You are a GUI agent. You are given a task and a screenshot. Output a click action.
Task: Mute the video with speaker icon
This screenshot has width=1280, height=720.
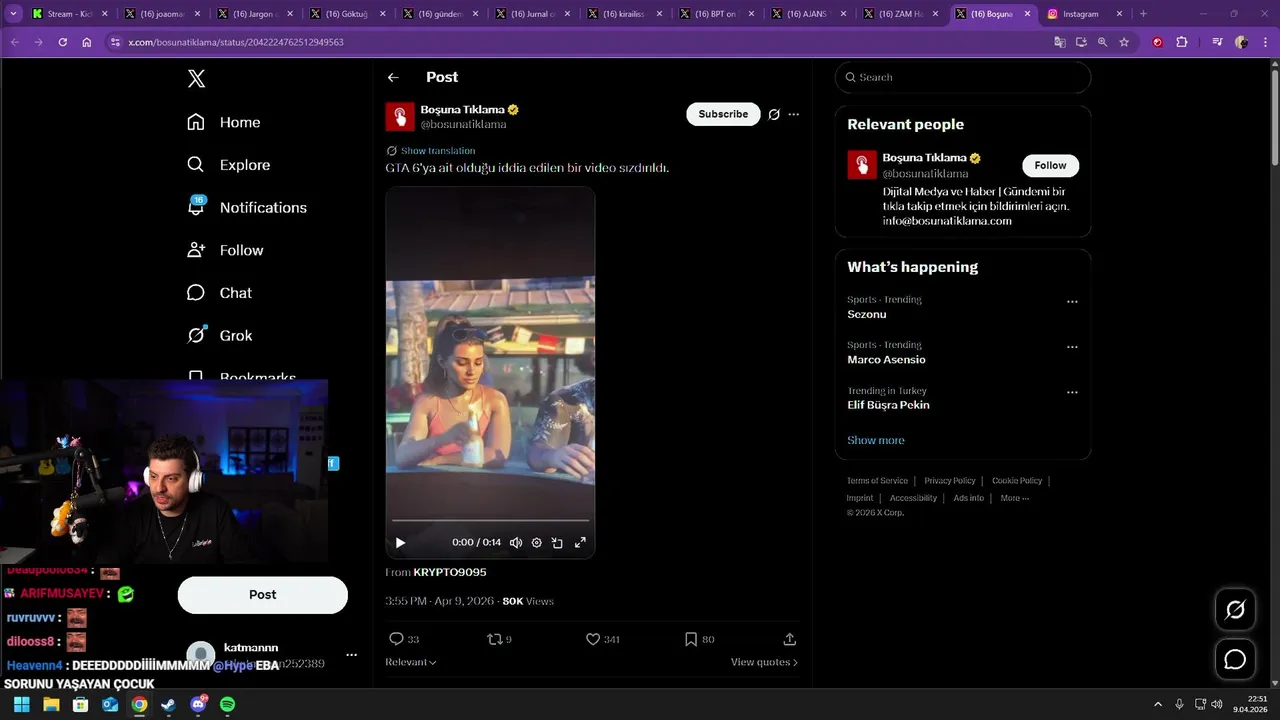pyautogui.click(x=516, y=543)
